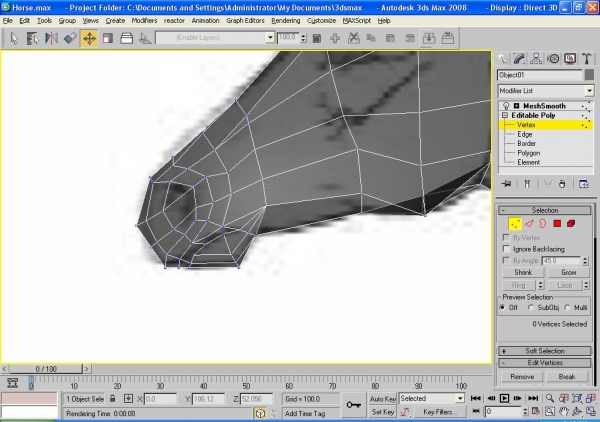Toggle Auto Key animation mode
This screenshot has width=600, height=422.
pos(382,399)
